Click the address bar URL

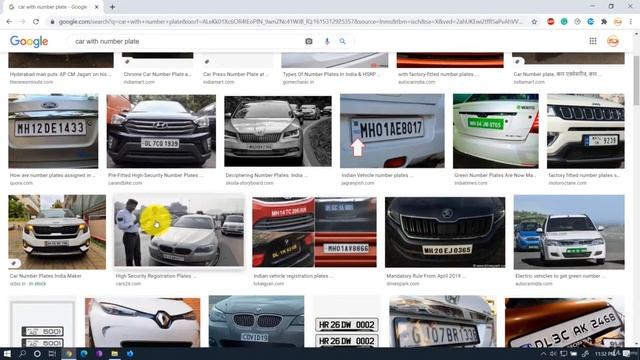point(290,22)
